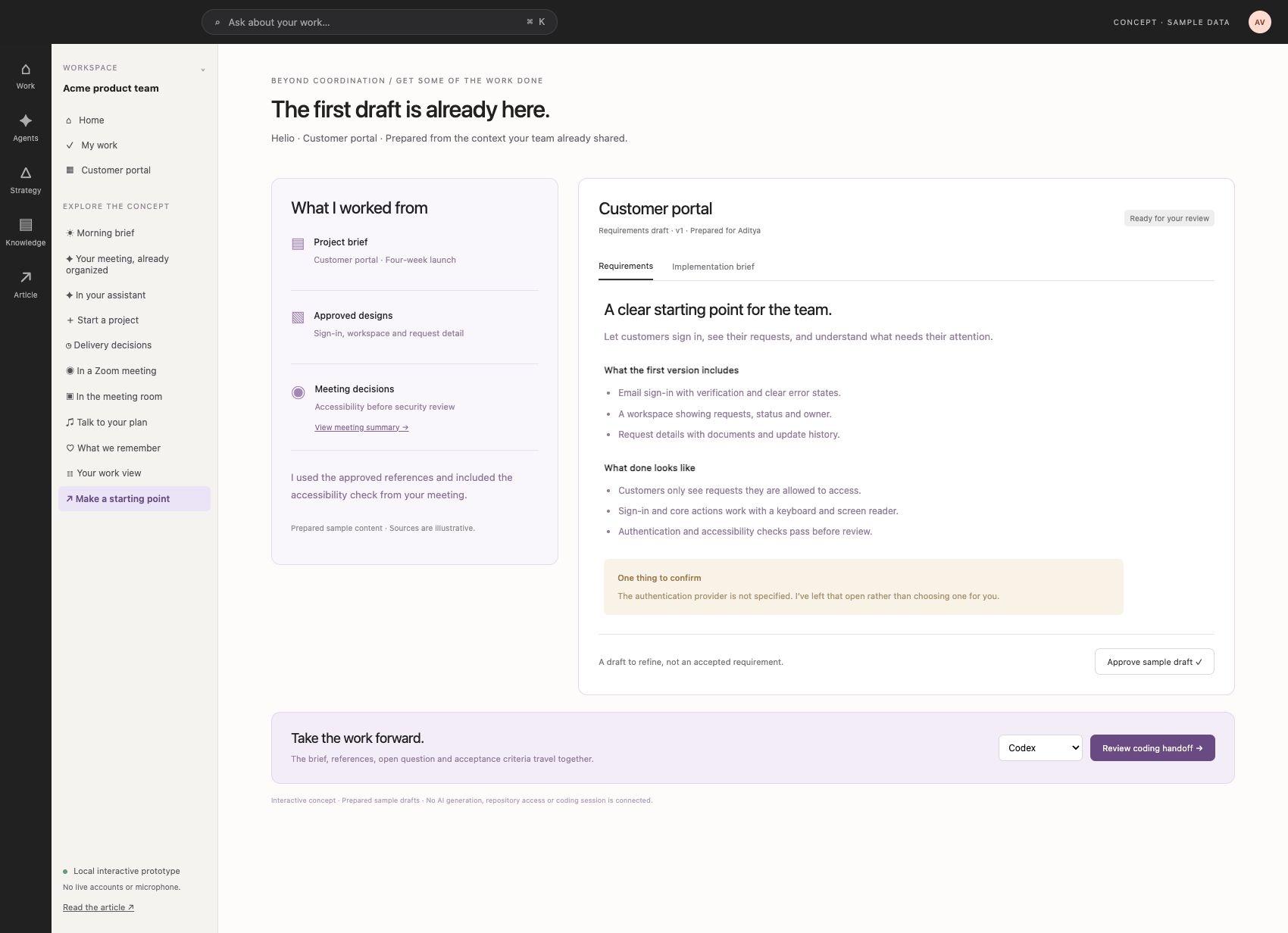Open the Work section in left rail
The height and width of the screenshot is (933, 1288).
click(26, 76)
